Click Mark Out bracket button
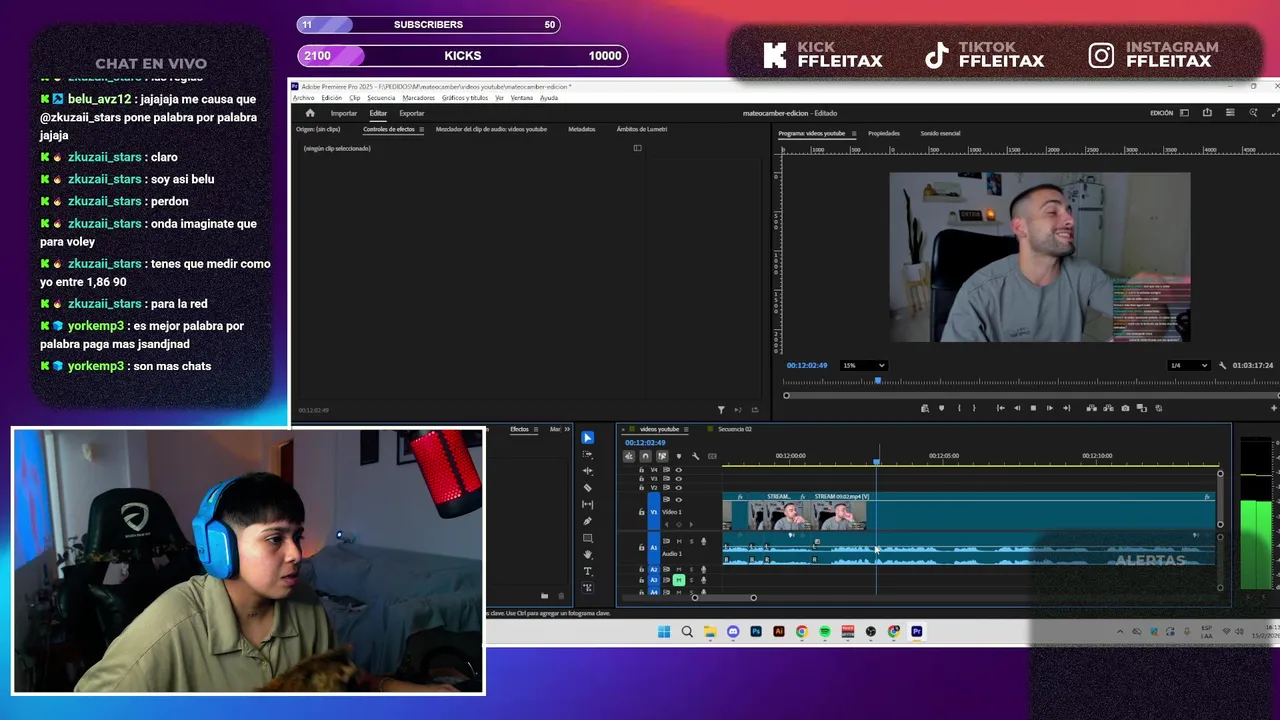 click(x=974, y=408)
